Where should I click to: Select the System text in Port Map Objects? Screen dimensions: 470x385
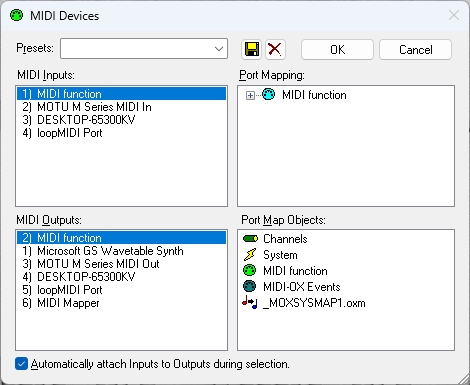point(280,255)
